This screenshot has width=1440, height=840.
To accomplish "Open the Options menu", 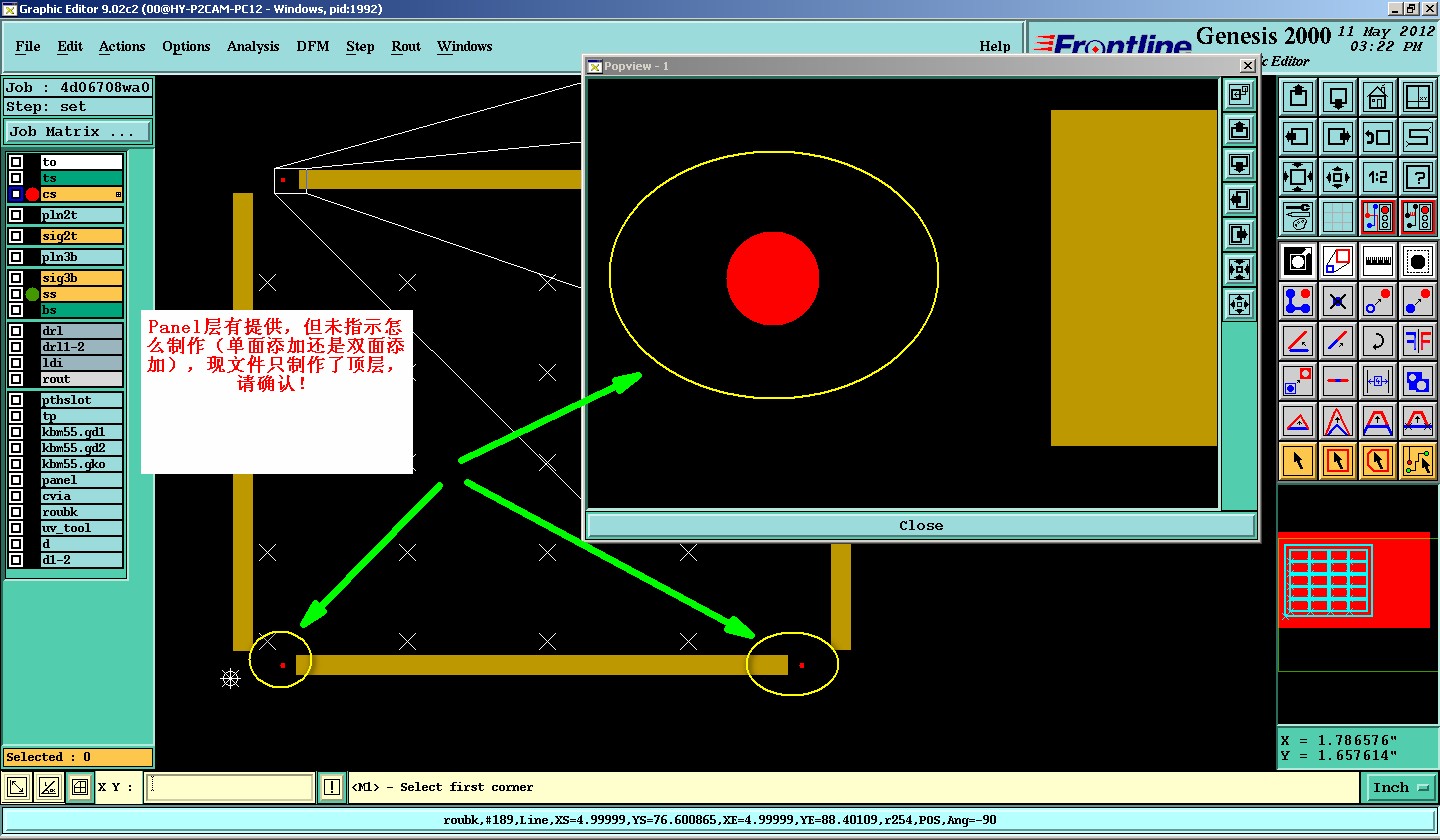I will (x=186, y=46).
